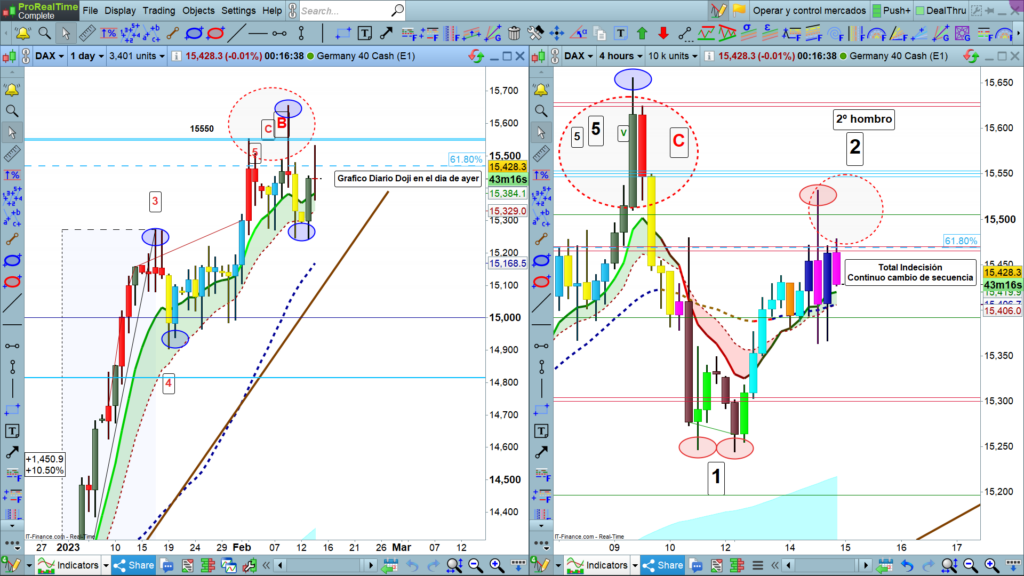
Task: Open the Trading menu
Action: 158,10
